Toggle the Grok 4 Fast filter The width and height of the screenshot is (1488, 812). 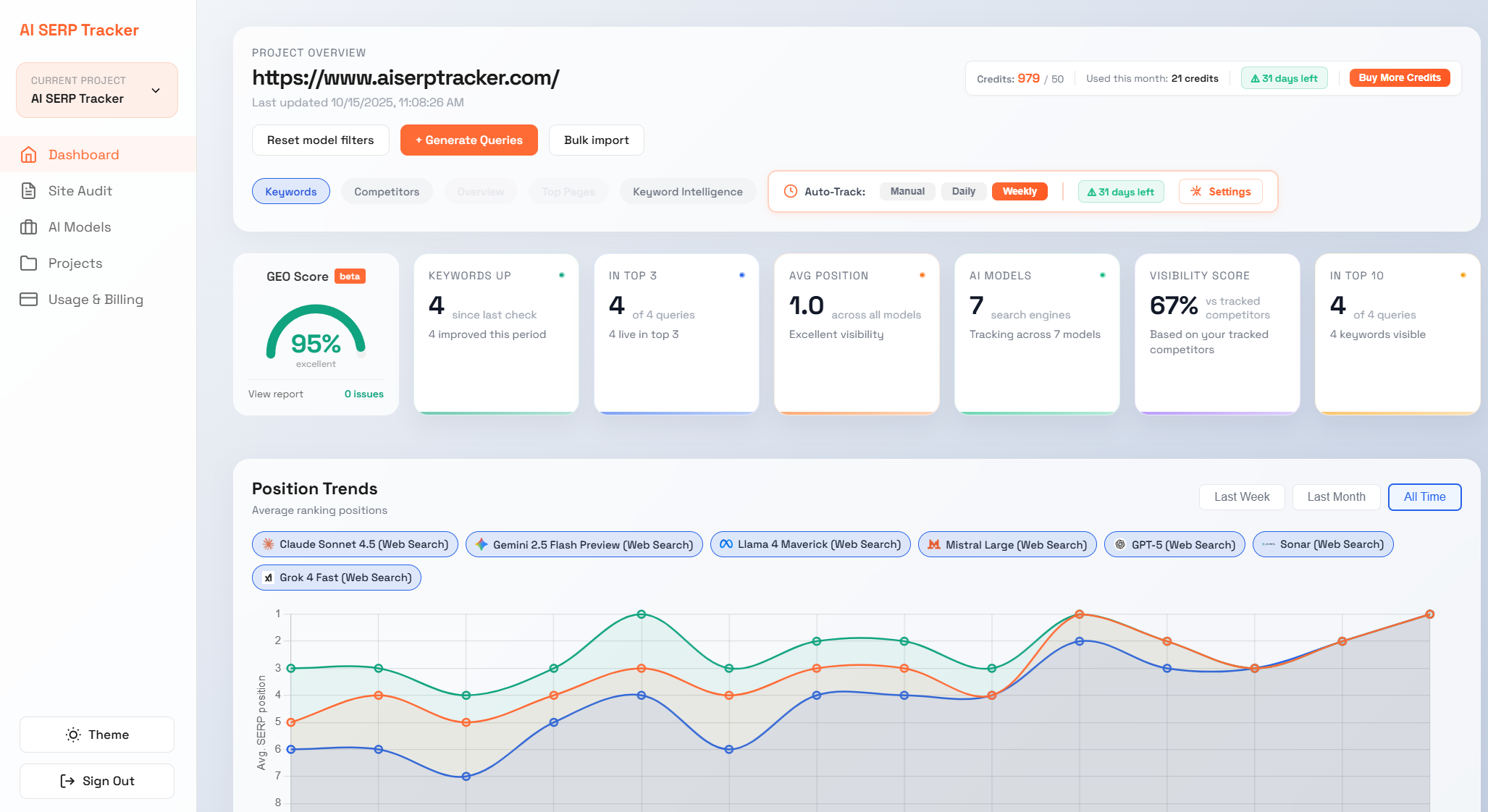coord(336,577)
